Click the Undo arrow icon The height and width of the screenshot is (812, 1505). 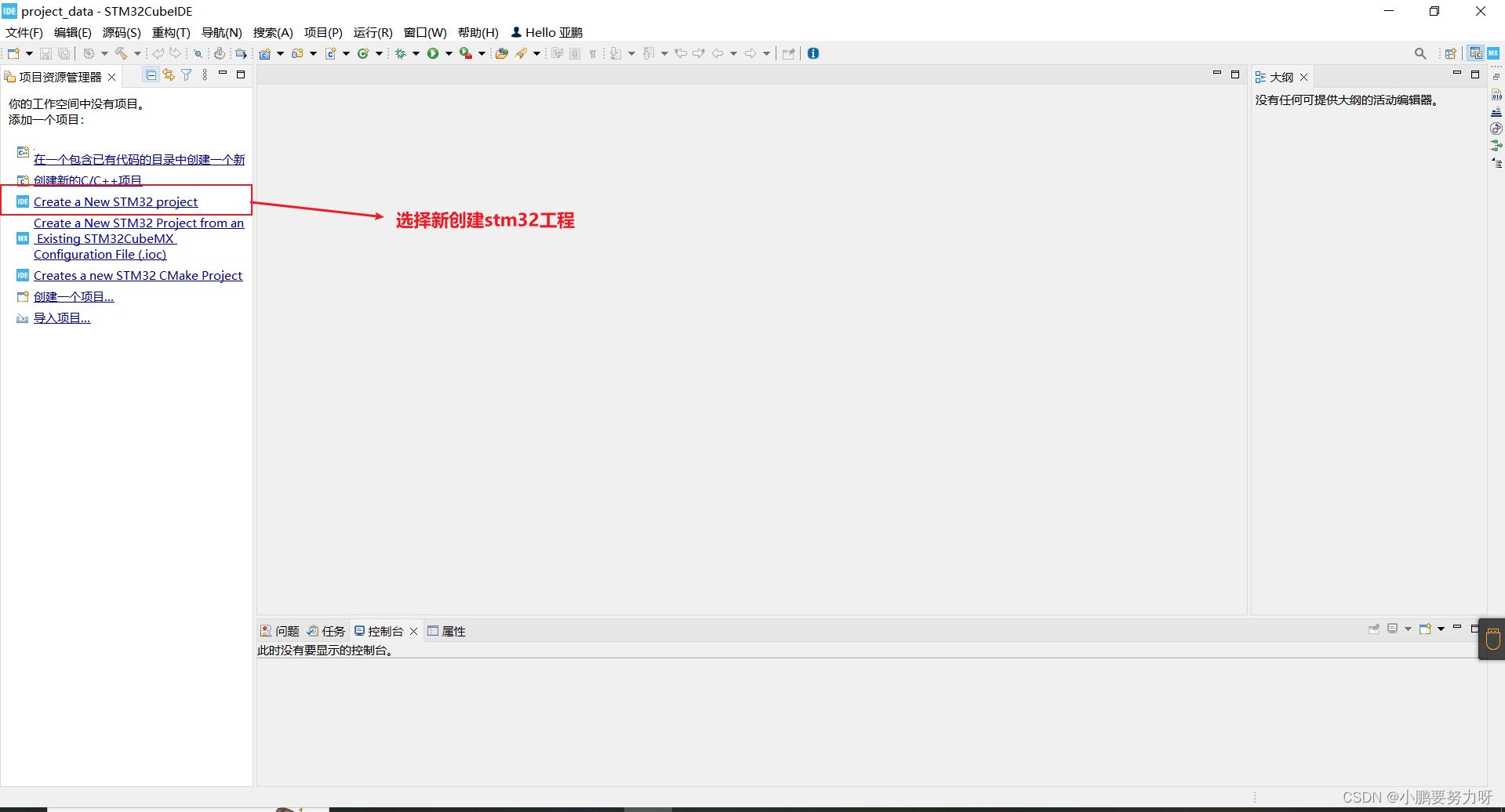point(158,53)
